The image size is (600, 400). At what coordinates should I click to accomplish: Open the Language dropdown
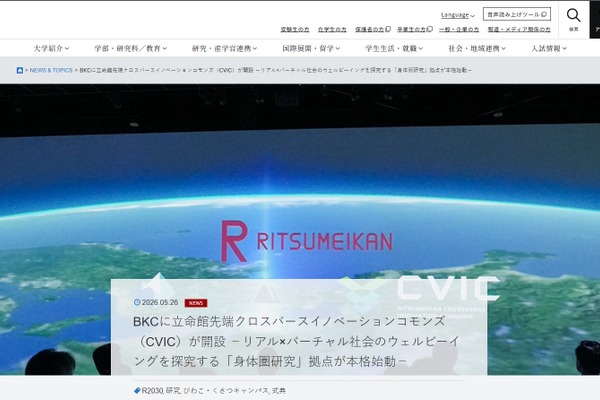pos(458,15)
